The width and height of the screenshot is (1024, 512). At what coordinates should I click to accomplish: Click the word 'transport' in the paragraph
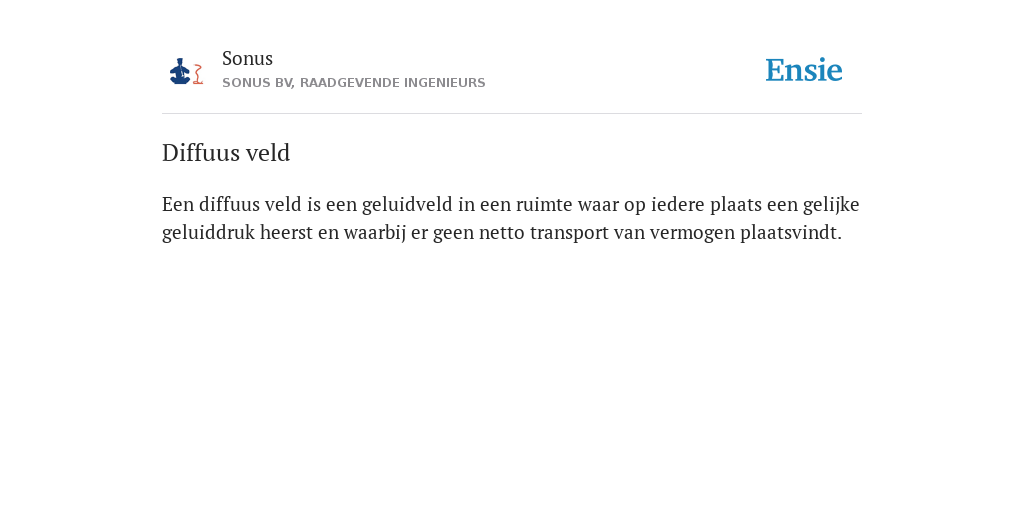[x=568, y=233]
